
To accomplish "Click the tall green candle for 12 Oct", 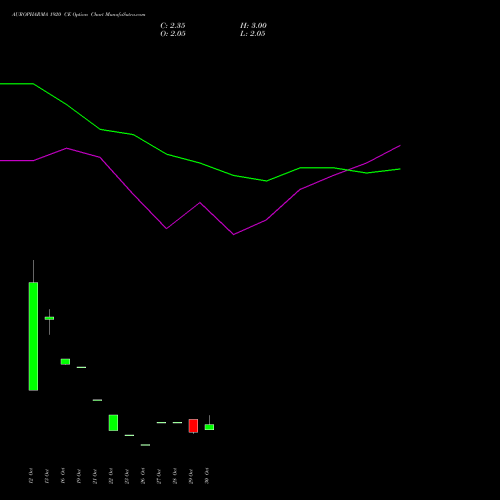I will [33, 336].
